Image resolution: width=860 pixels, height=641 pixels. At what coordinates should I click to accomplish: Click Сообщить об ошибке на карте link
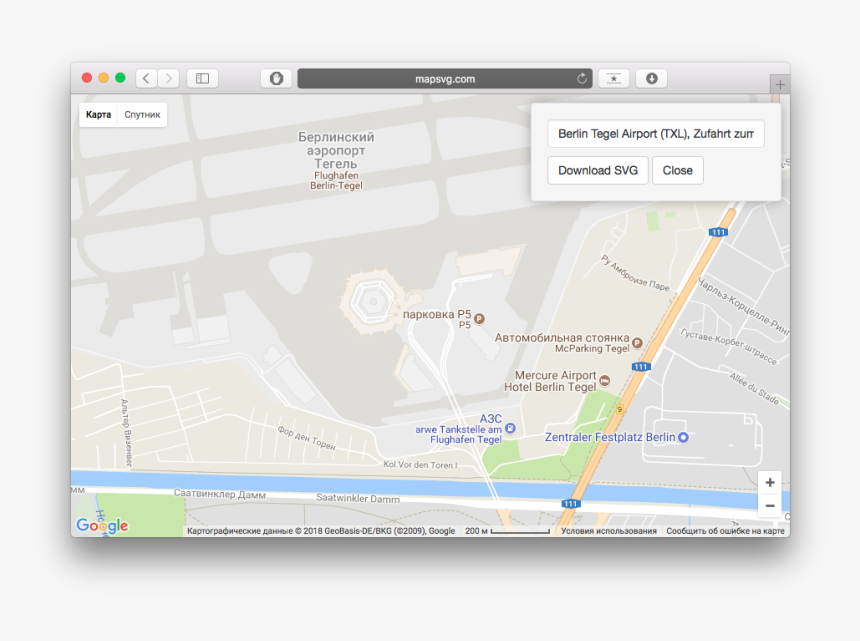(x=726, y=531)
